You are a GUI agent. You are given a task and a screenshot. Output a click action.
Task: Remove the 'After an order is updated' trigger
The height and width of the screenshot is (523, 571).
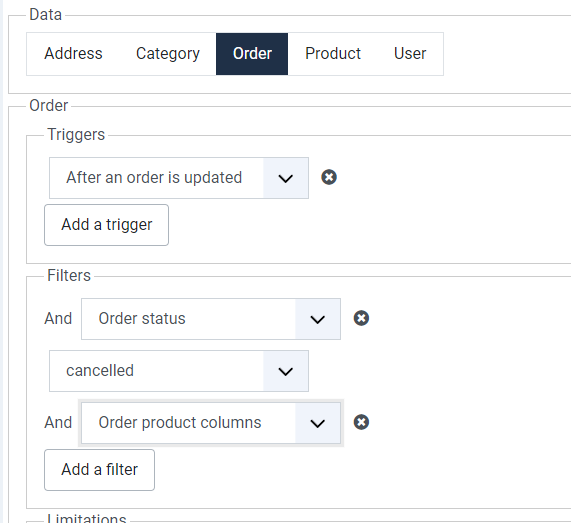pyautogui.click(x=329, y=177)
